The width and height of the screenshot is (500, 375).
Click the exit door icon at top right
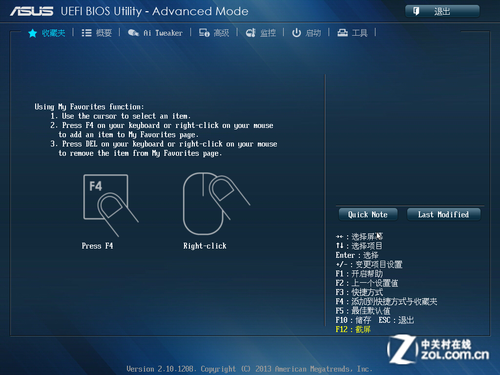pyautogui.click(x=416, y=11)
